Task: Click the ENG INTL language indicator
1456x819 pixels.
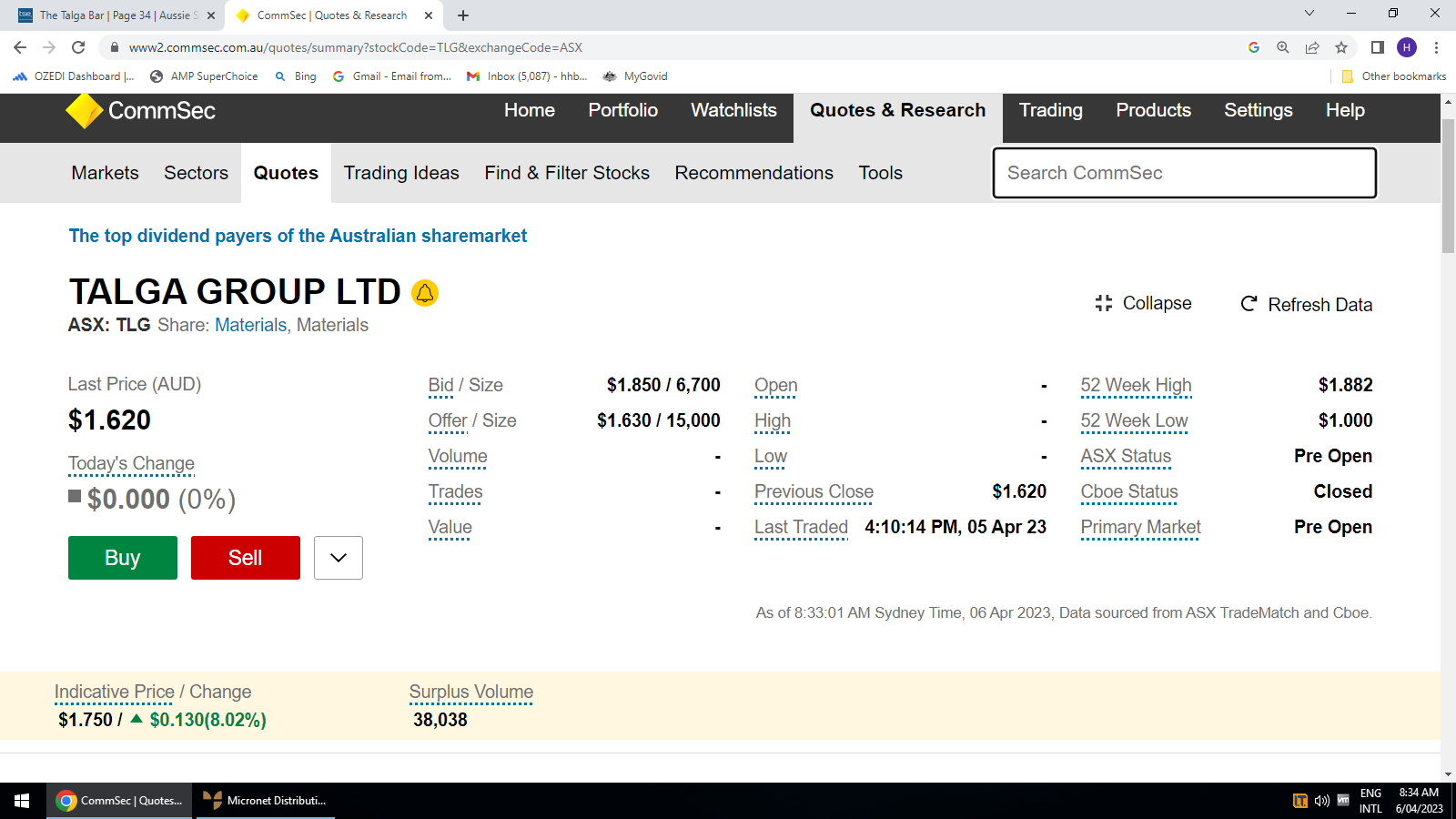Action: coord(1370,801)
